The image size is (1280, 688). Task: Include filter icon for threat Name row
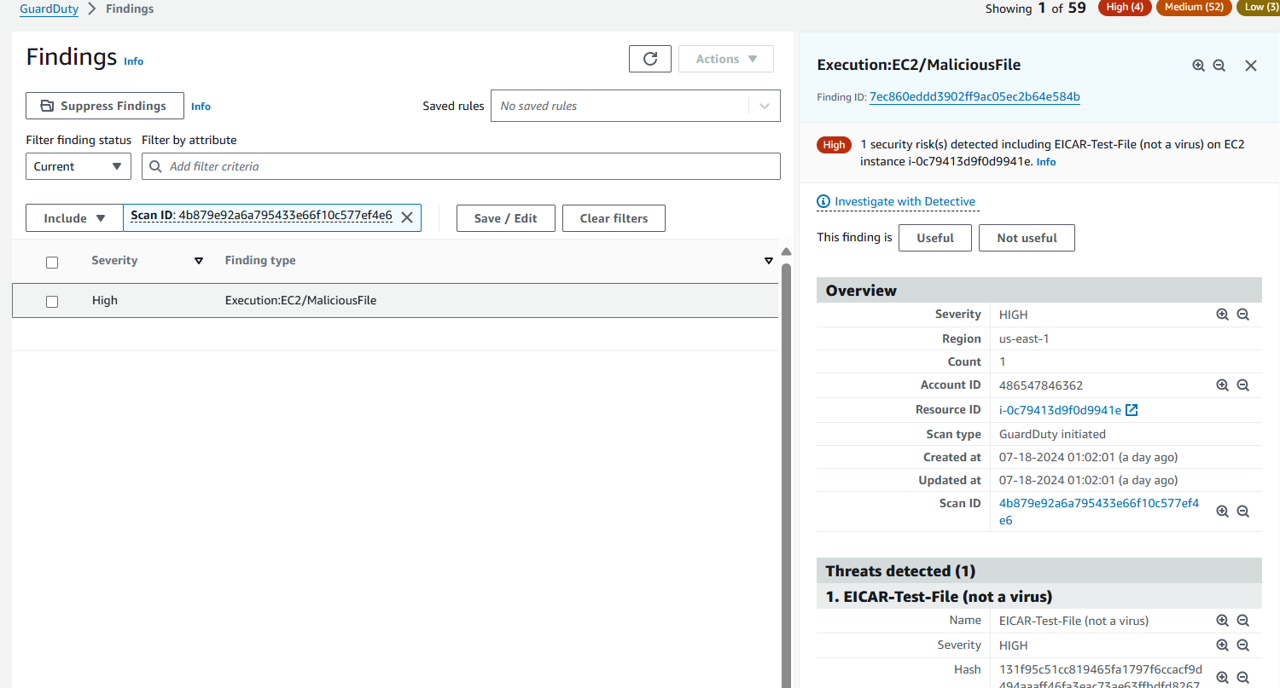pos(1222,621)
